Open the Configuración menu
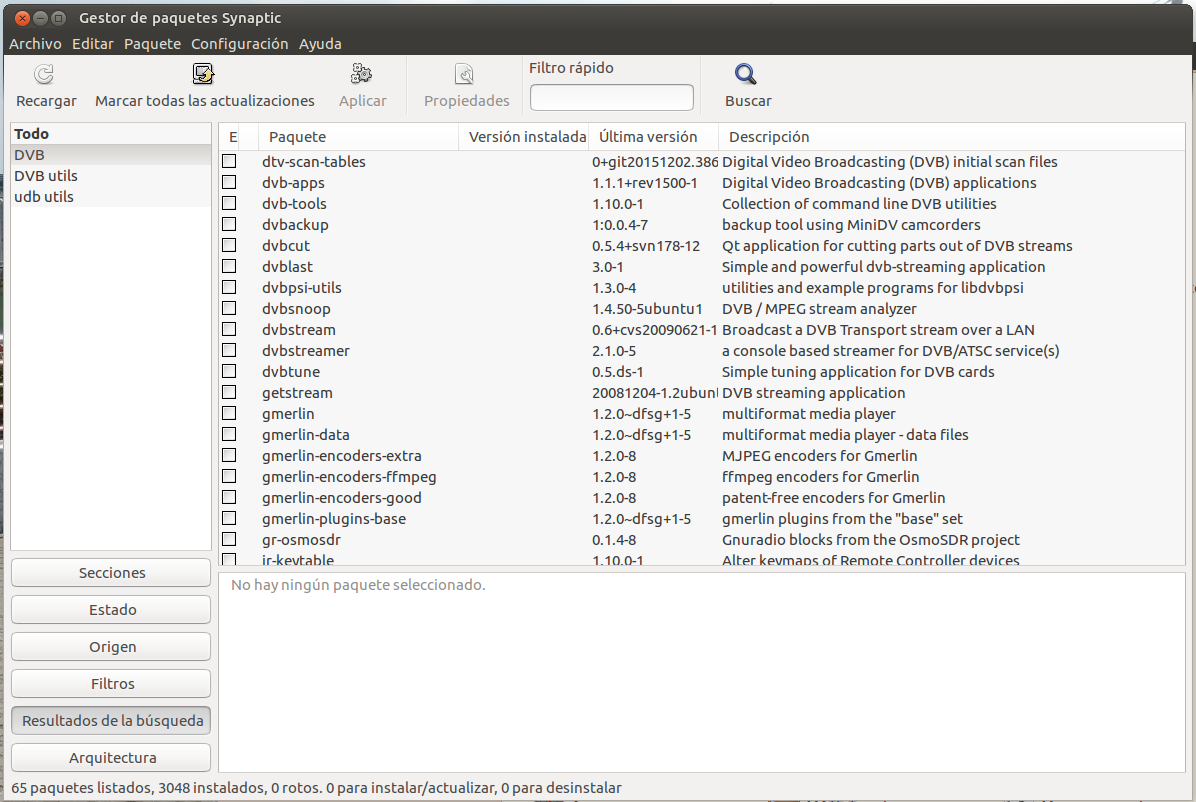The width and height of the screenshot is (1196, 802). pyautogui.click(x=240, y=43)
